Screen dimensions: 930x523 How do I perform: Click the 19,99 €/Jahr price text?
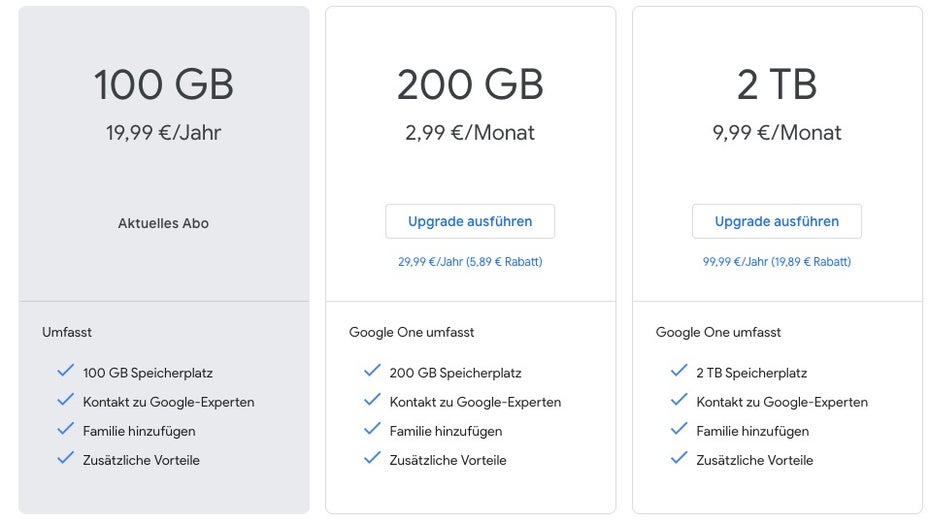click(163, 133)
